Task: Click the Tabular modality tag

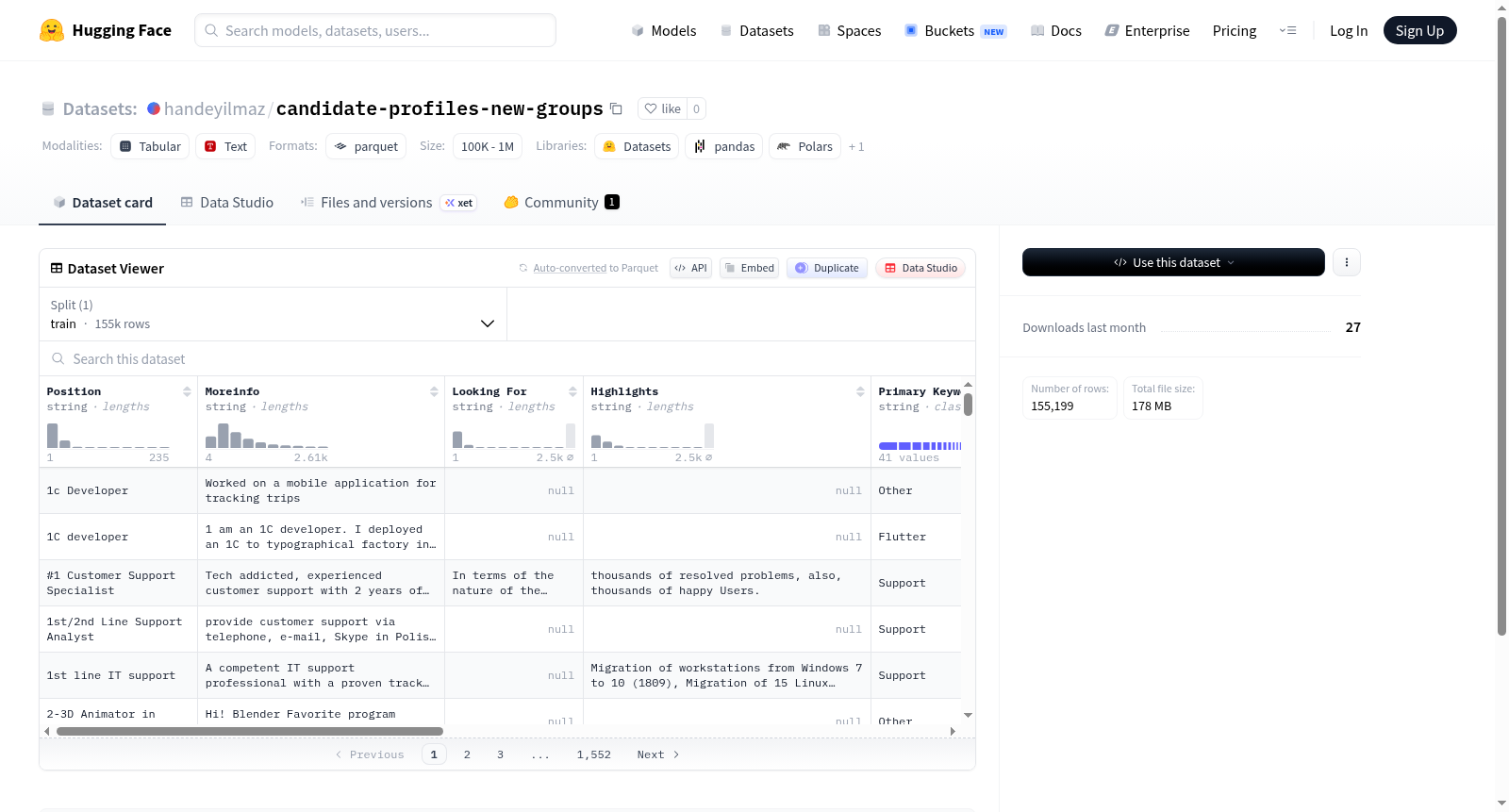Action: (150, 146)
